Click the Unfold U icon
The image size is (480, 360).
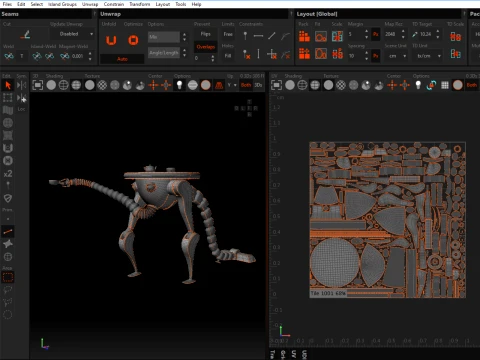111,40
